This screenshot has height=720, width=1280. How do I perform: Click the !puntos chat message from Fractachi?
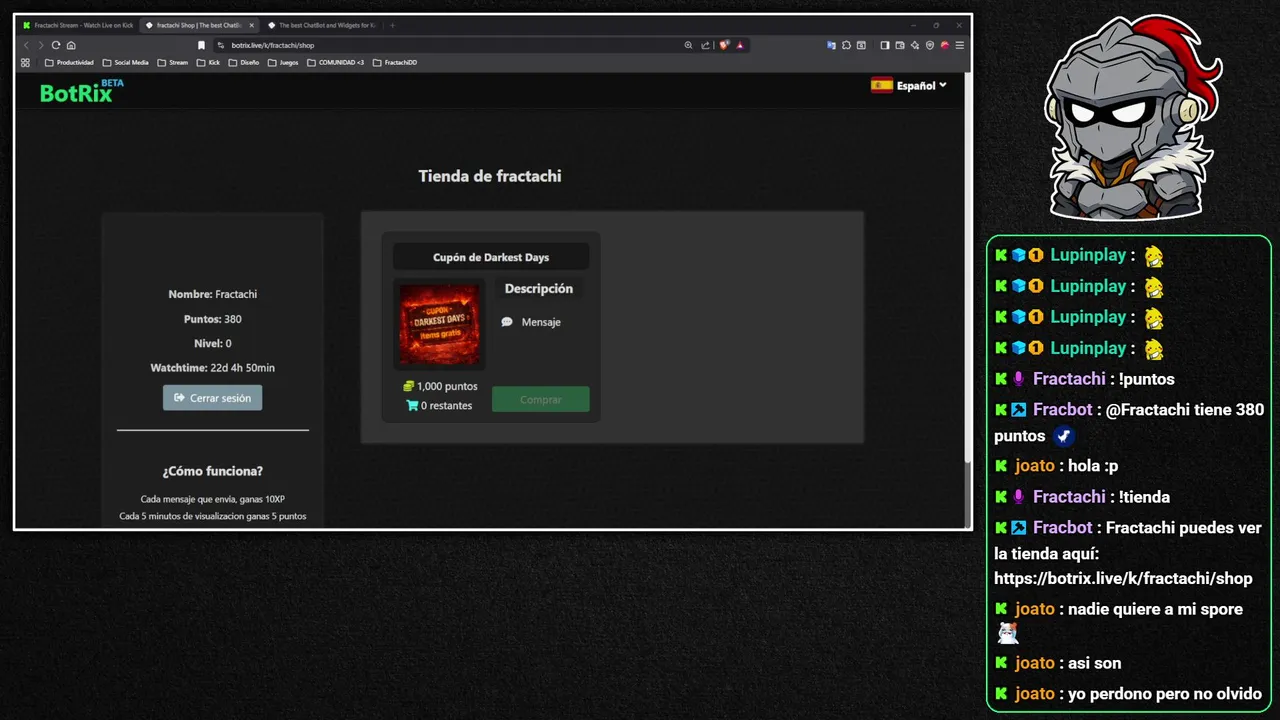click(x=1147, y=379)
